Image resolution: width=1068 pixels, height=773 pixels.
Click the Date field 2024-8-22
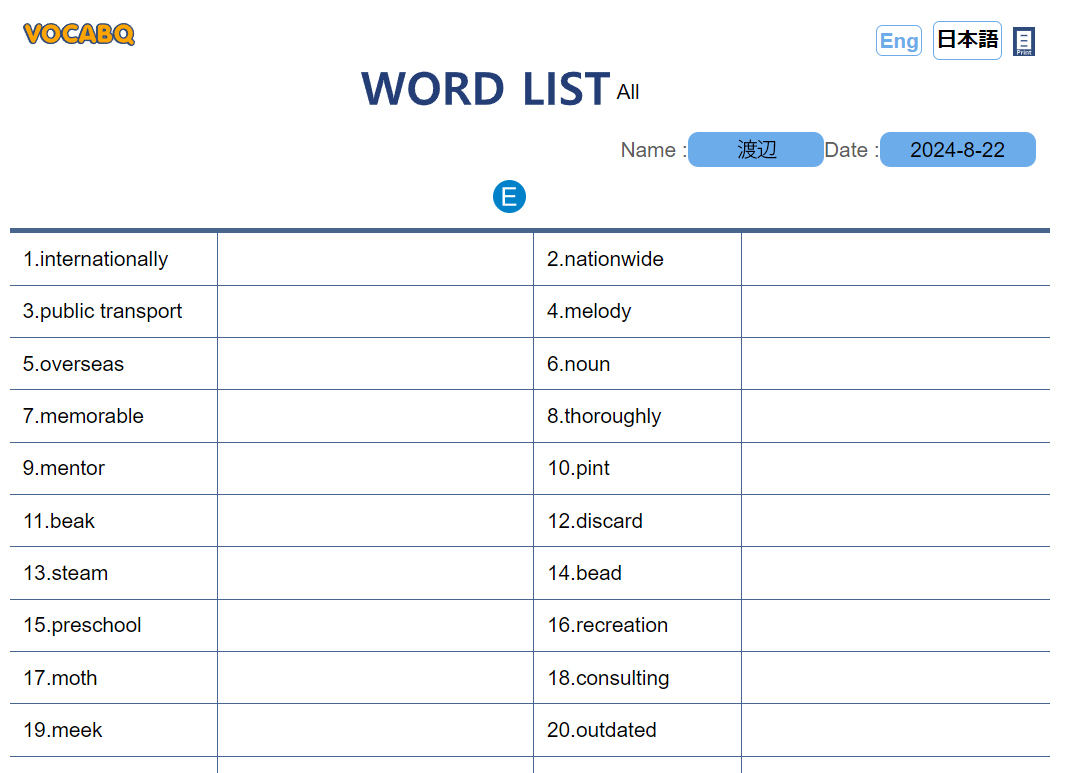pos(958,150)
